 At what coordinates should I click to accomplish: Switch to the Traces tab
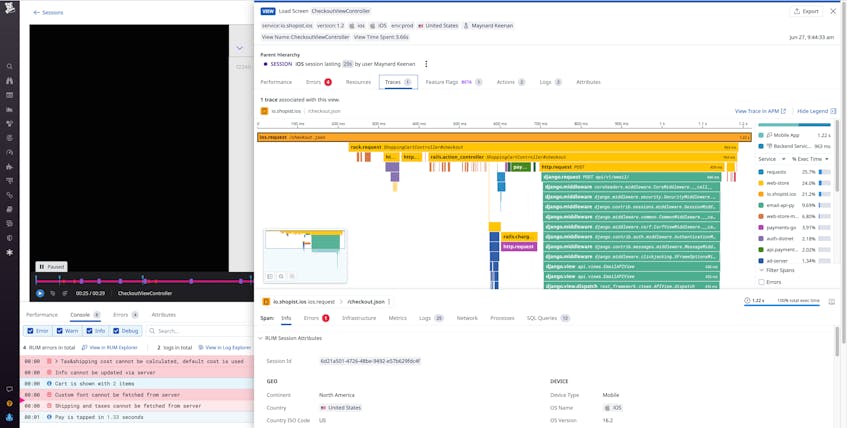(398, 82)
